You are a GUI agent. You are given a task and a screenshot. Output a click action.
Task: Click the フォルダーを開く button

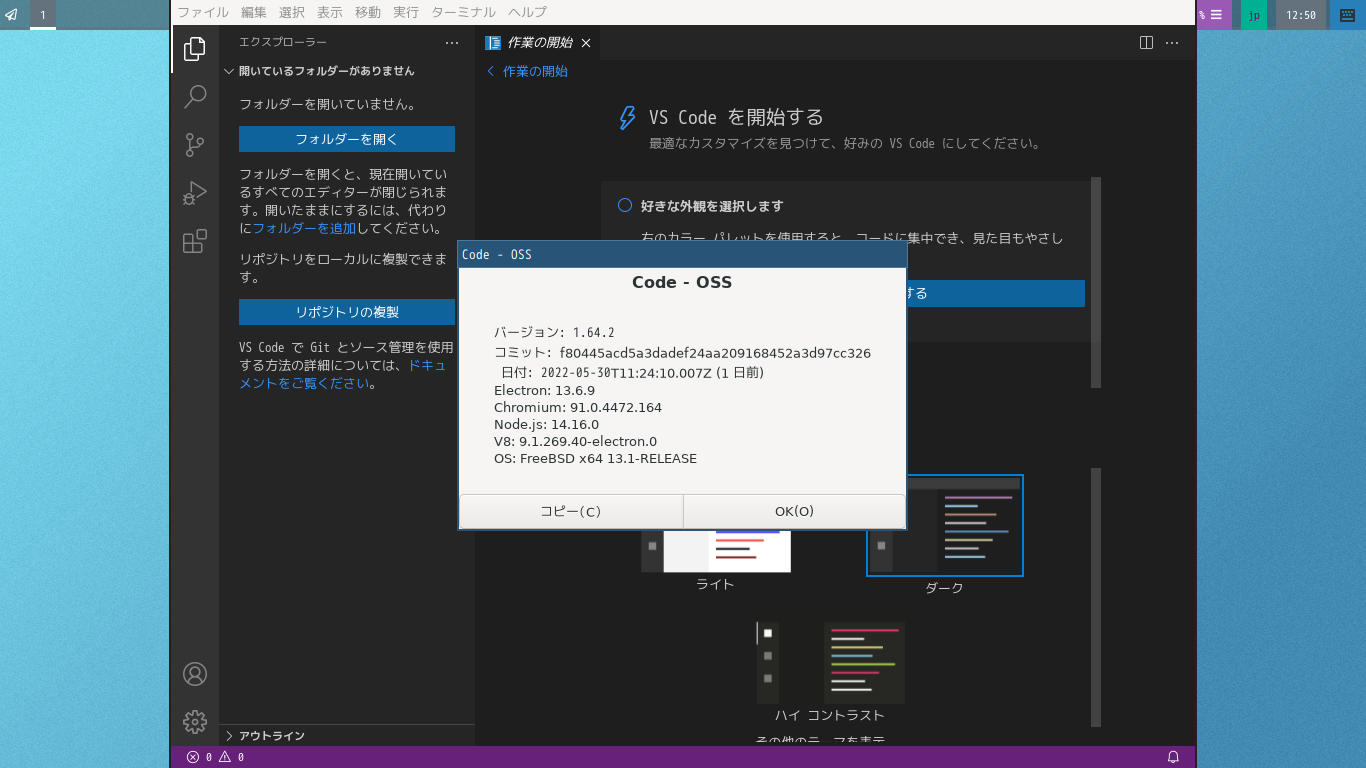tap(347, 139)
